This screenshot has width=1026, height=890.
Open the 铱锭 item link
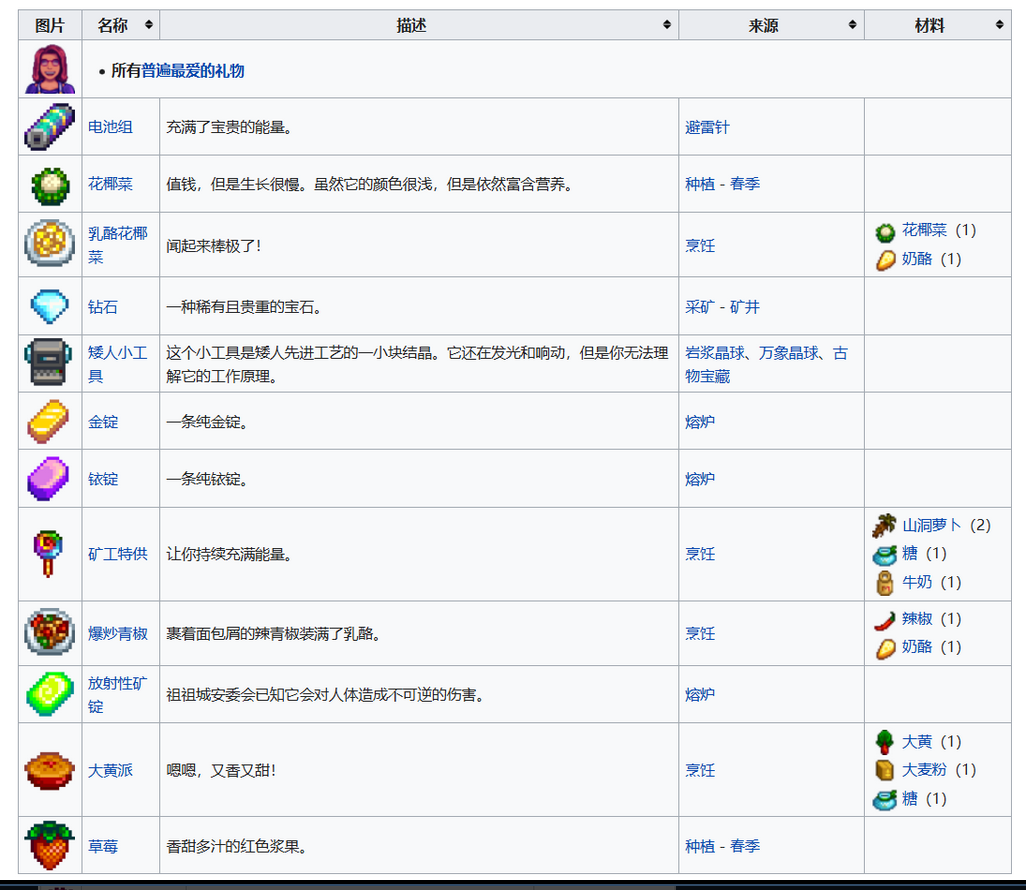pyautogui.click(x=103, y=479)
